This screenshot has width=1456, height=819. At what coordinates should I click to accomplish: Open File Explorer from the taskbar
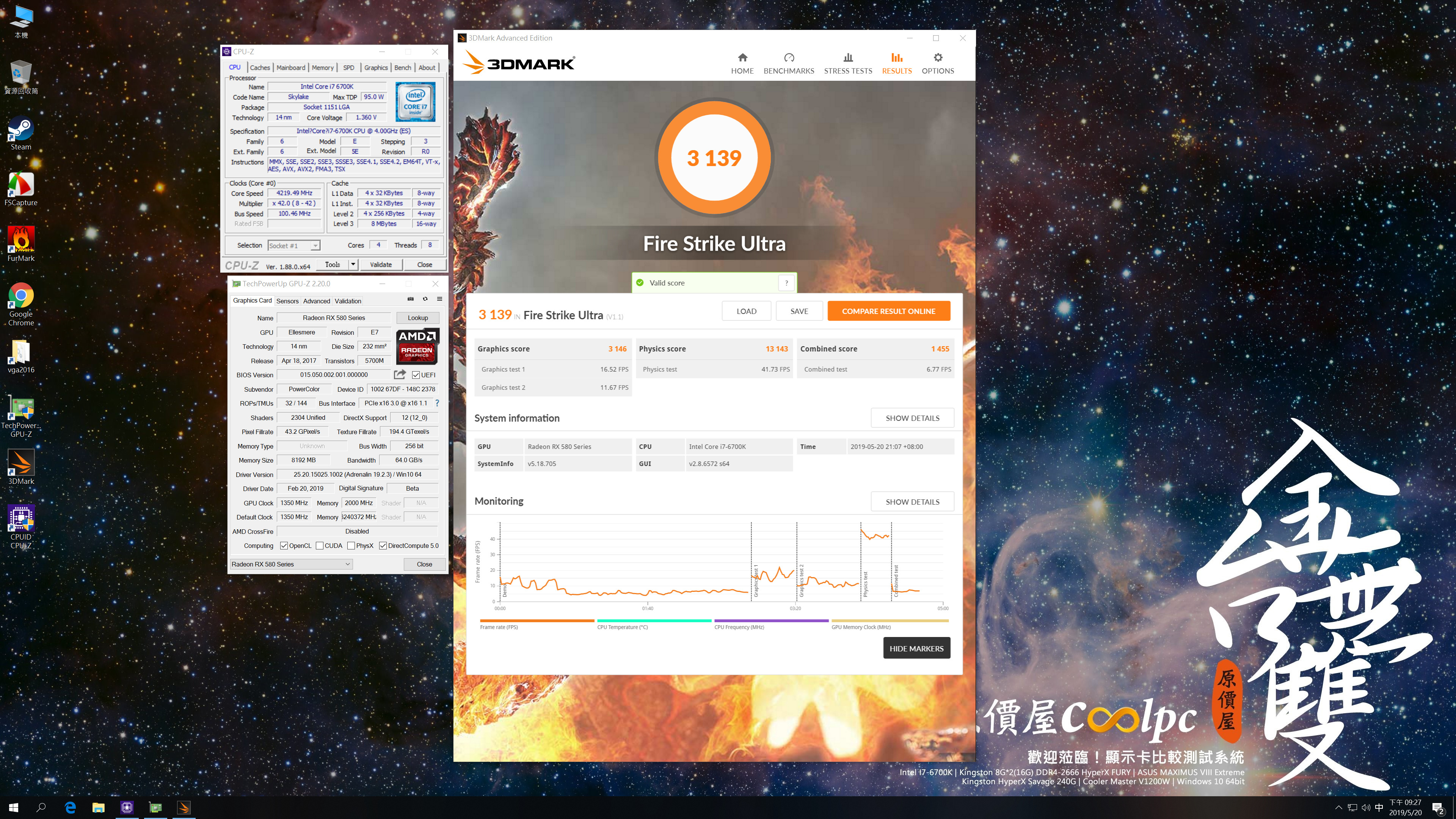pos(98,807)
